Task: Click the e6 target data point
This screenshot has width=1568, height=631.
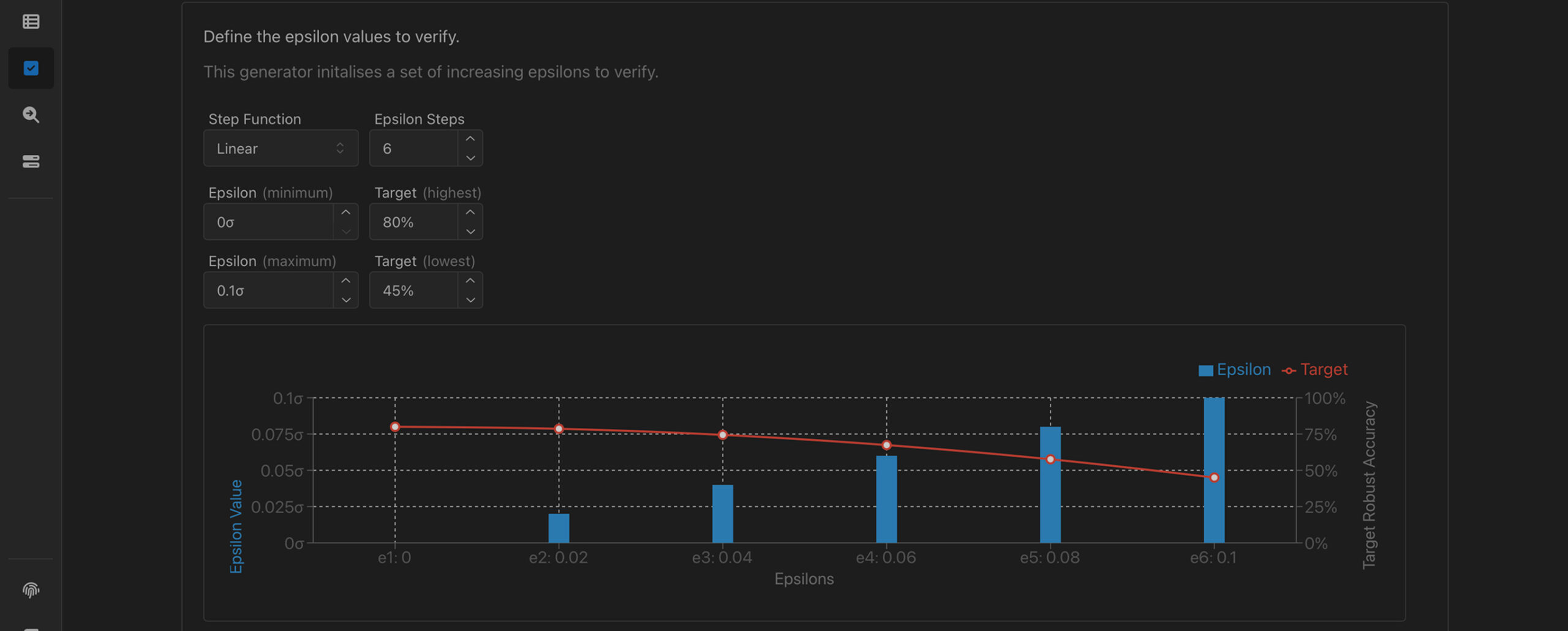Action: [x=1214, y=477]
